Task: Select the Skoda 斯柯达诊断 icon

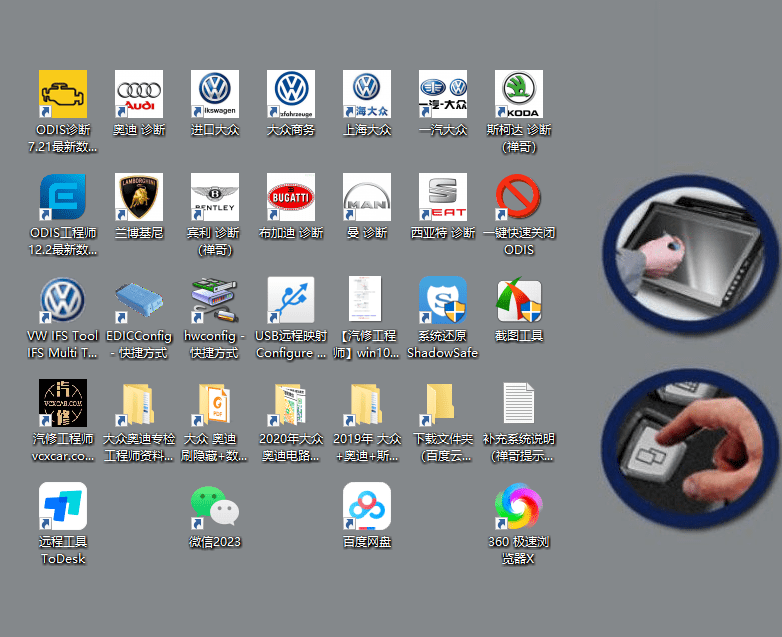Action: click(519, 95)
